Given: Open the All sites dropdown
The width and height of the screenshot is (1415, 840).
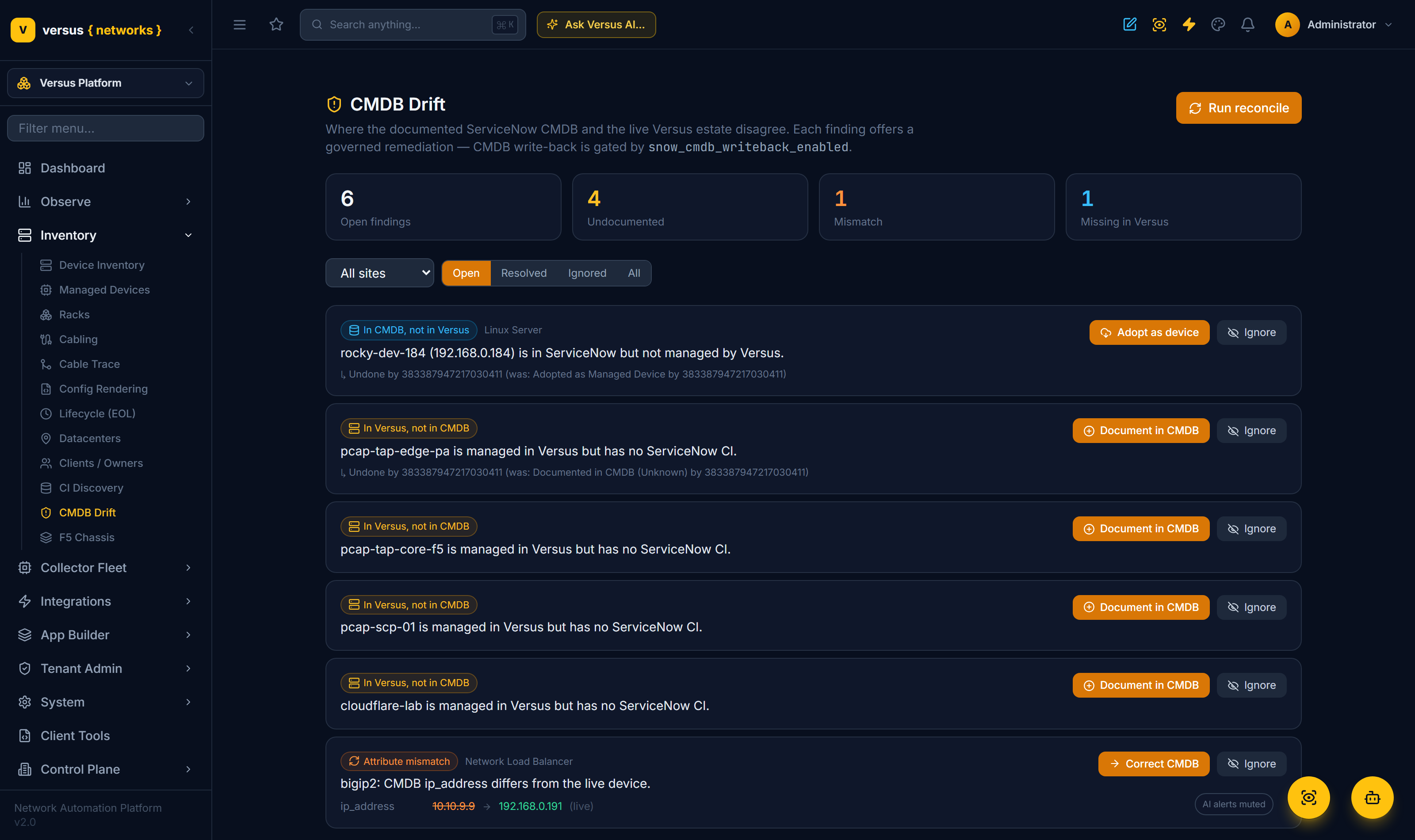Looking at the screenshot, I should (x=379, y=273).
